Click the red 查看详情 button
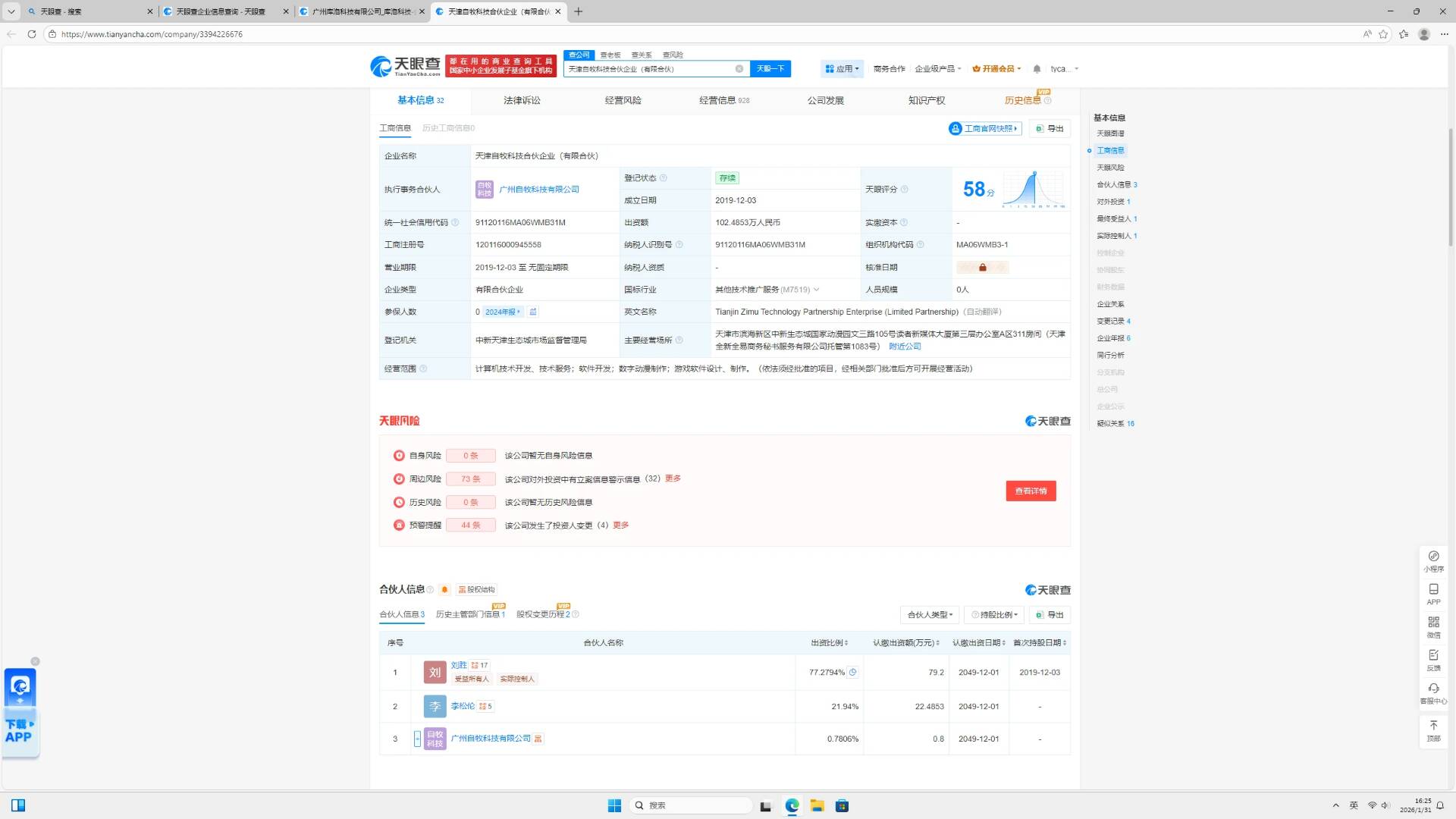The width and height of the screenshot is (1456, 819). 1031,491
